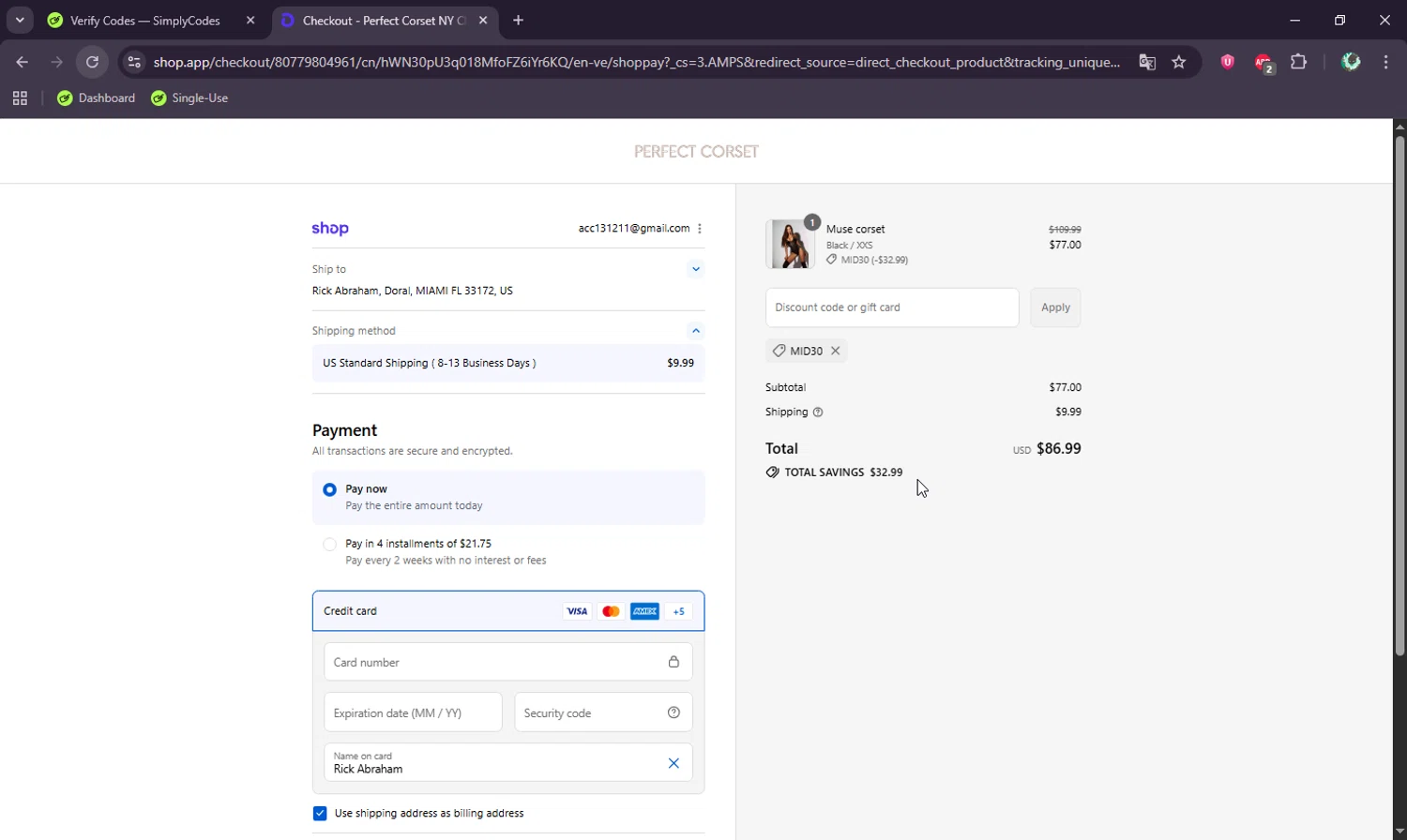
Task: Click the Shop logo
Action: 330,228
